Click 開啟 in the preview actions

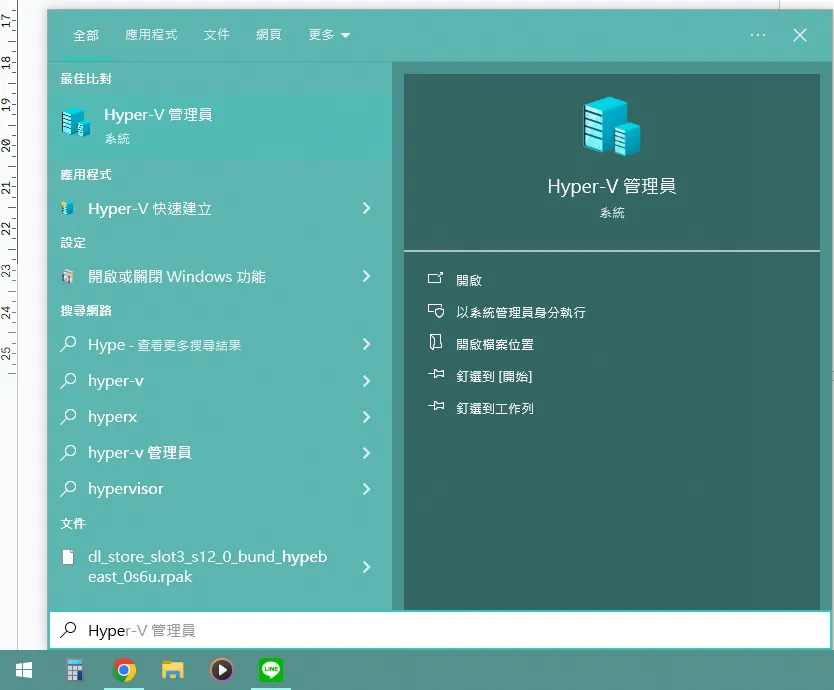469,281
